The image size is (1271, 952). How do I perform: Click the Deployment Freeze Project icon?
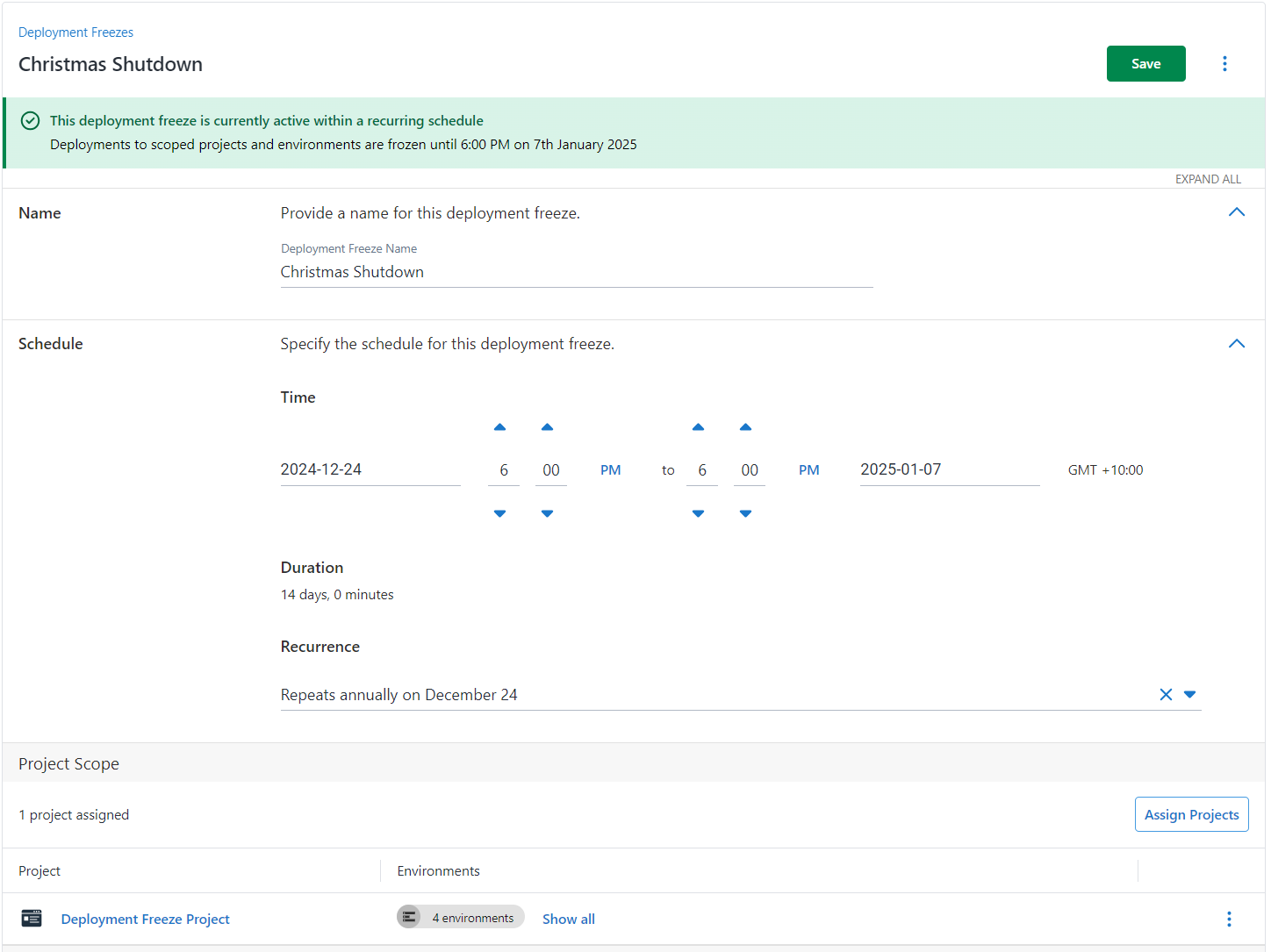coord(32,919)
